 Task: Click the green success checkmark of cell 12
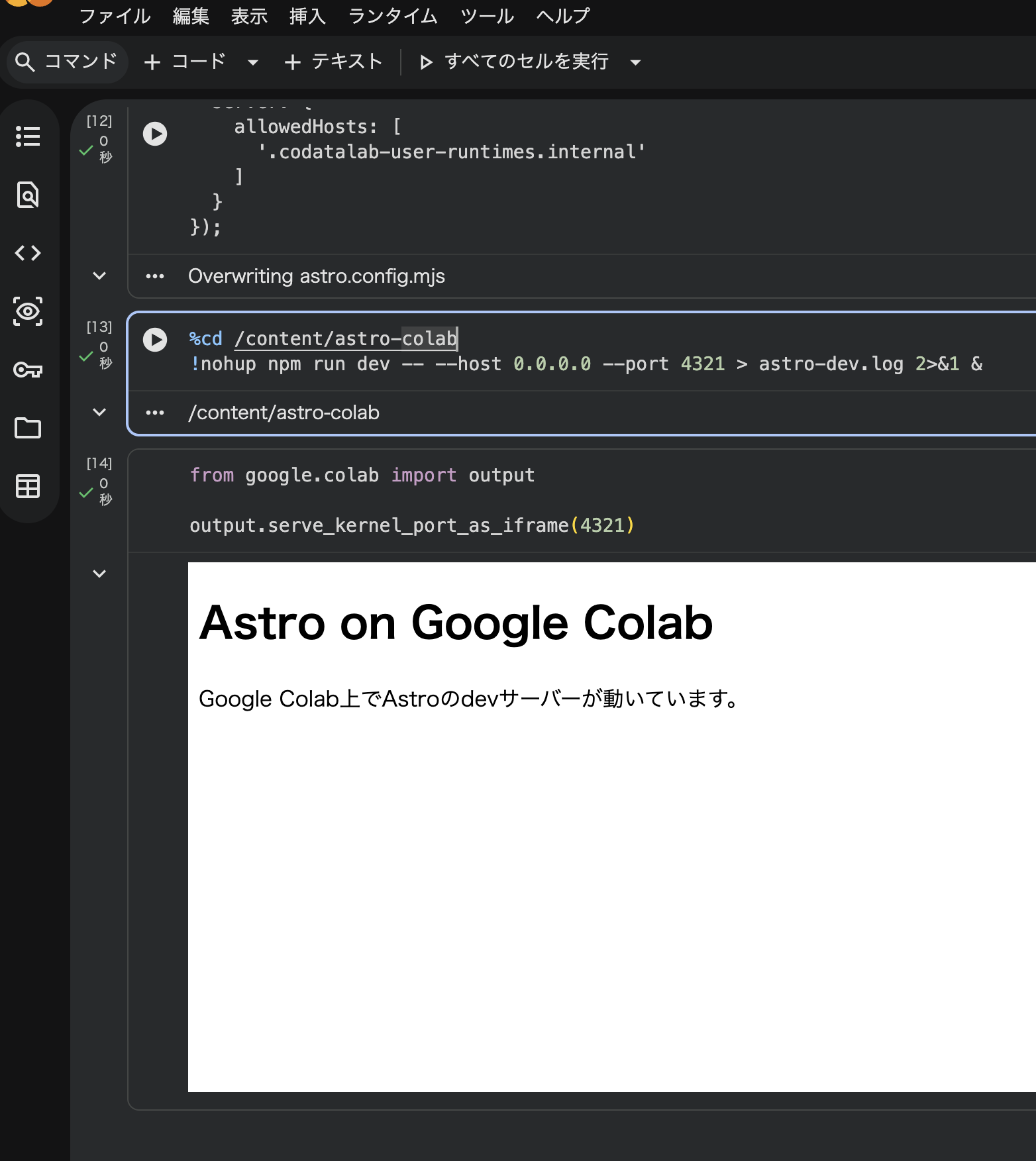[85, 150]
